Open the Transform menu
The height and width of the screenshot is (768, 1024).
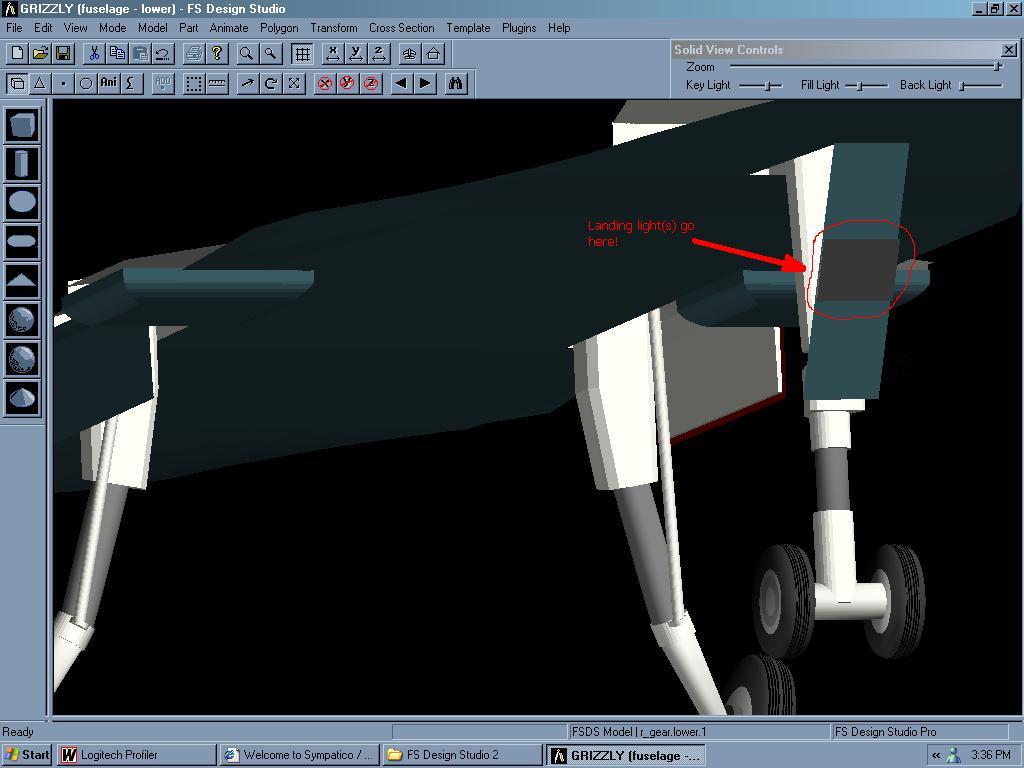[x=333, y=28]
